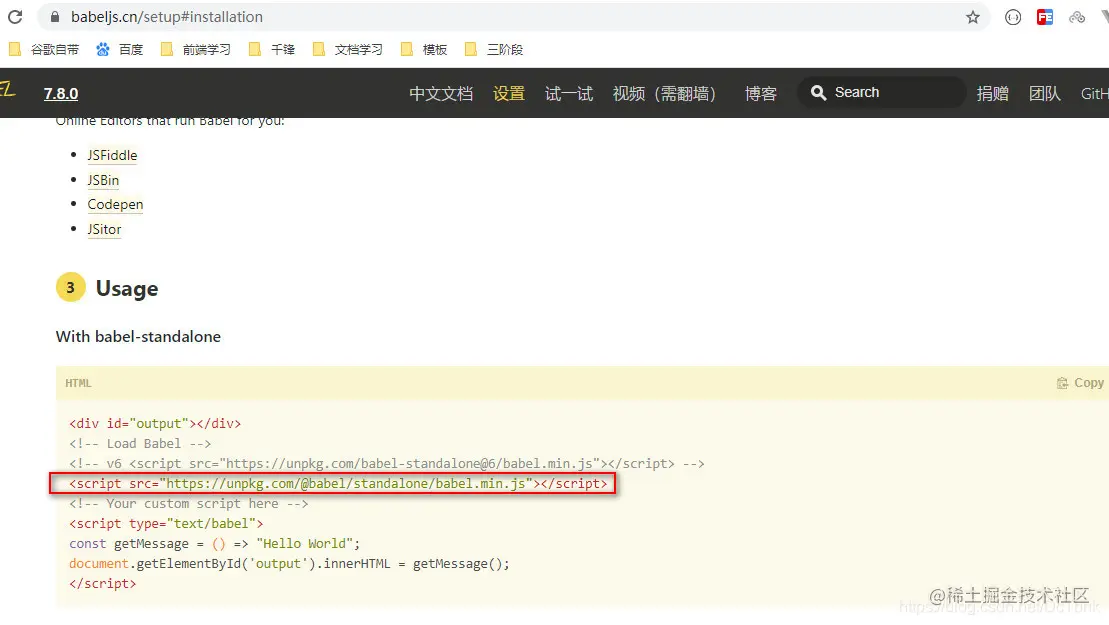Click the closing </script> code line
Screen dimensions: 1109x625
pos(103,584)
